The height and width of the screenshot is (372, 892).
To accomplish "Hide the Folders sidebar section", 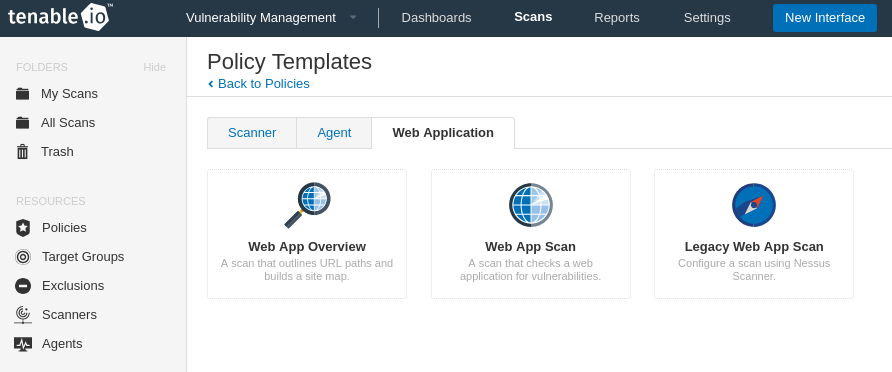I will click(x=154, y=67).
